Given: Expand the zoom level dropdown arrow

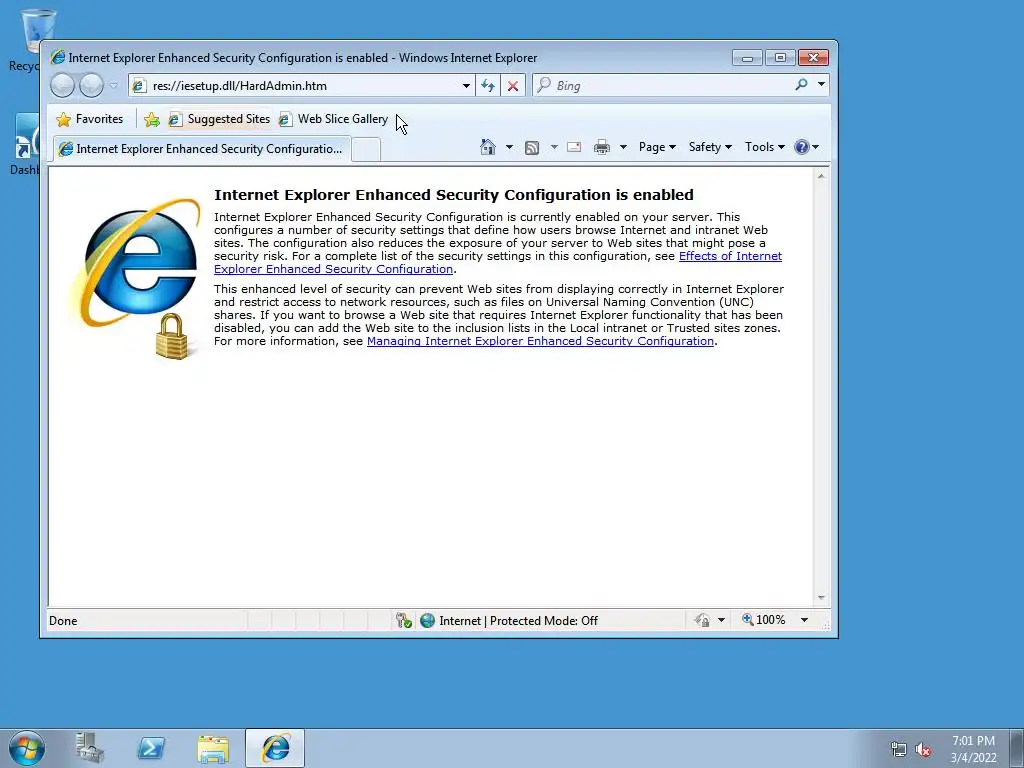Looking at the screenshot, I should tap(804, 620).
